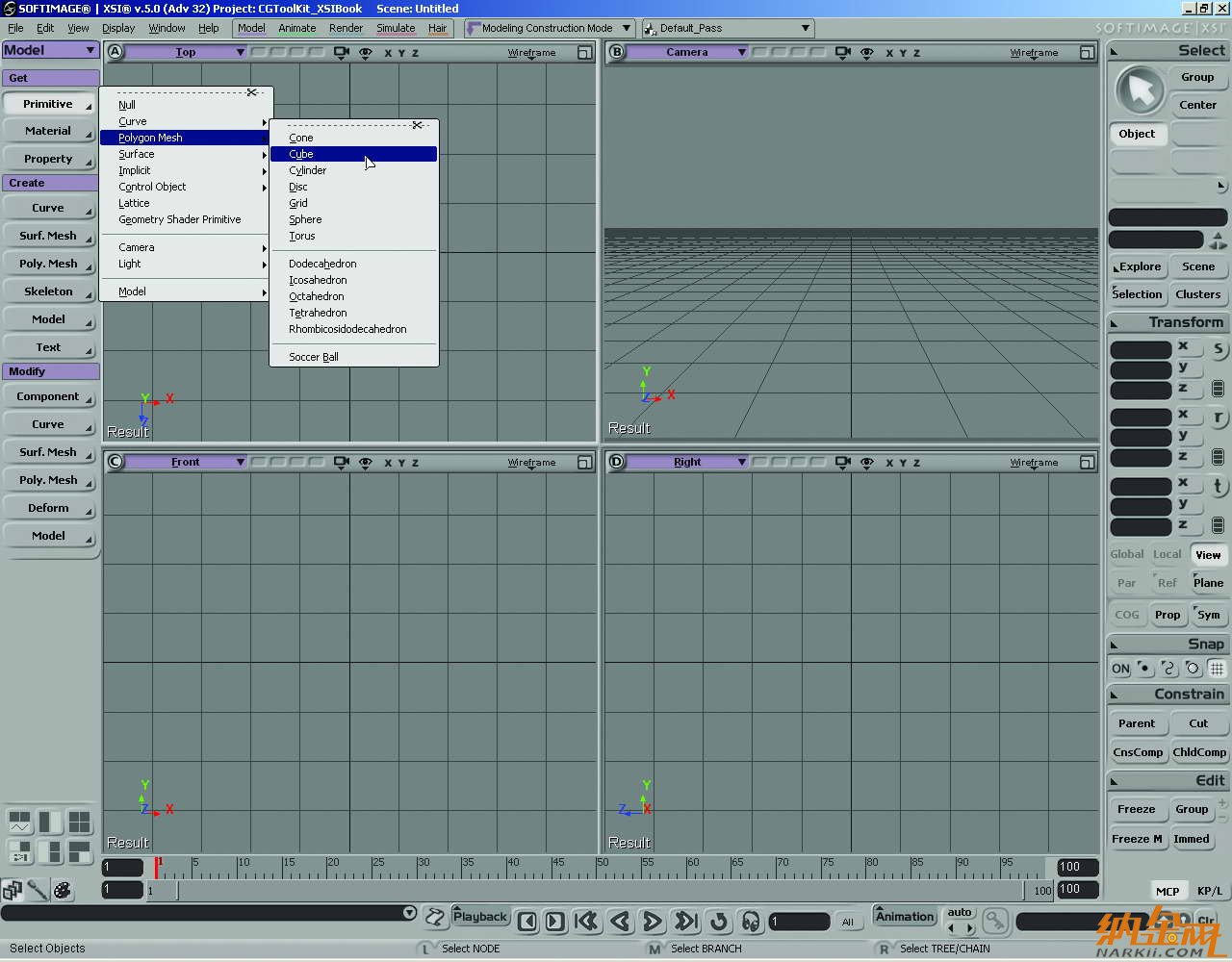The height and width of the screenshot is (962, 1232).
Task: Open Modeling Construction Mode dropdown
Action: [550, 28]
